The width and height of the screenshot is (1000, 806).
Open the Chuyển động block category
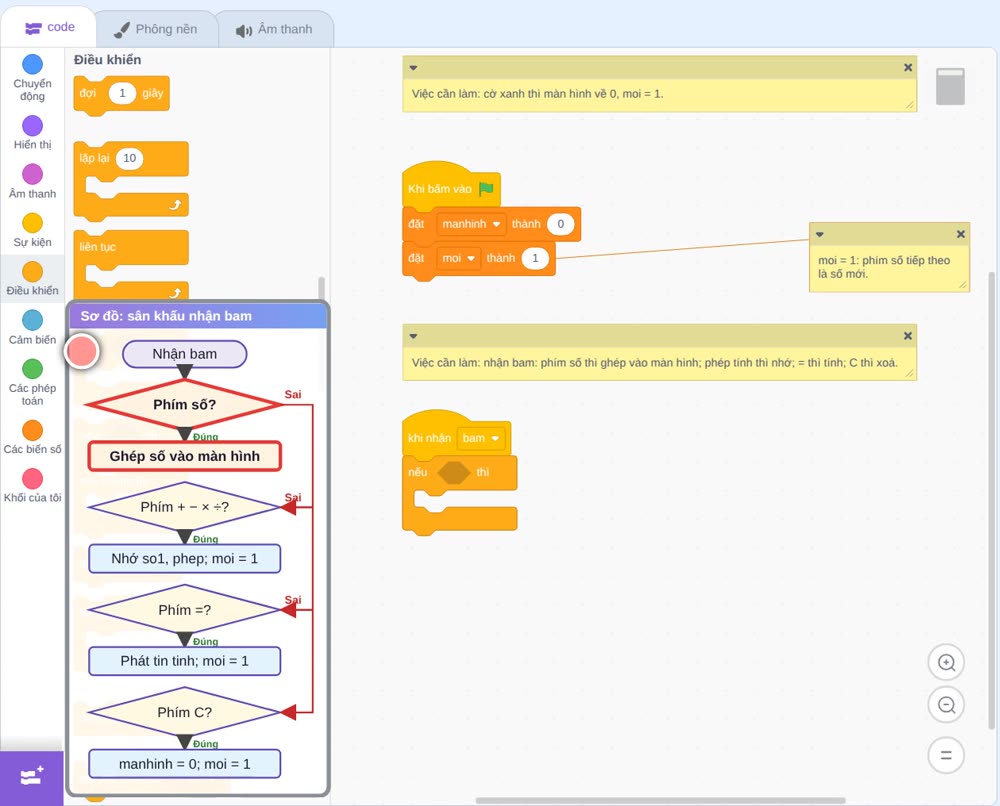click(x=32, y=77)
